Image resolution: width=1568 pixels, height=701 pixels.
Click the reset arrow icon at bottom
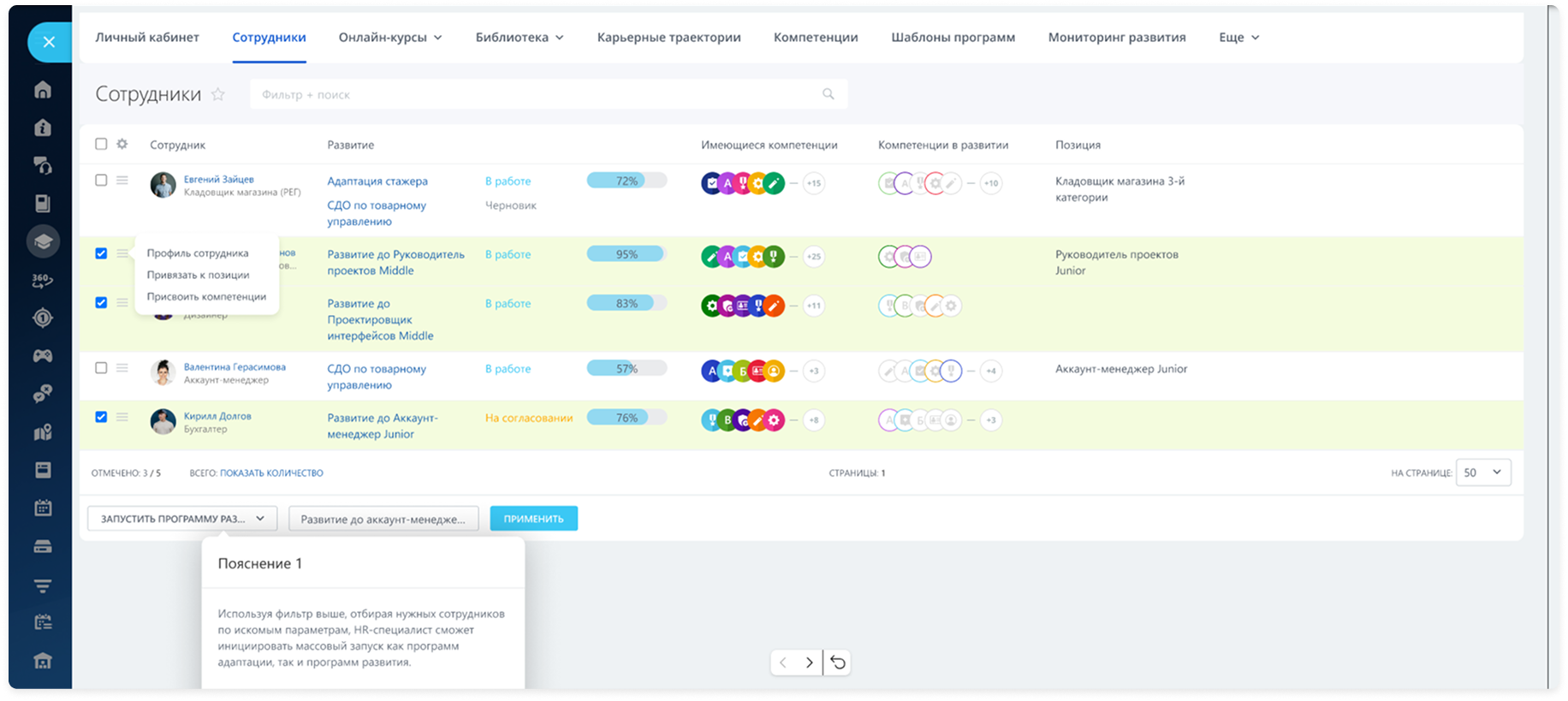838,662
